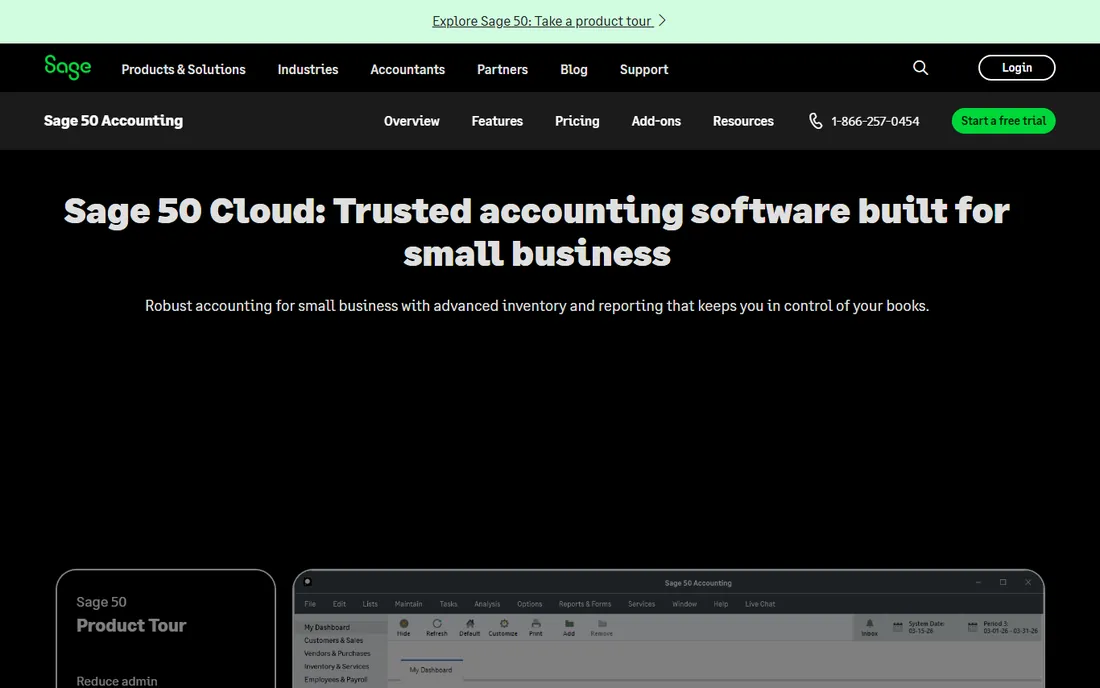Call the 1-866-257-0454 phone link
Viewport: 1100px width, 688px height.
(x=875, y=121)
